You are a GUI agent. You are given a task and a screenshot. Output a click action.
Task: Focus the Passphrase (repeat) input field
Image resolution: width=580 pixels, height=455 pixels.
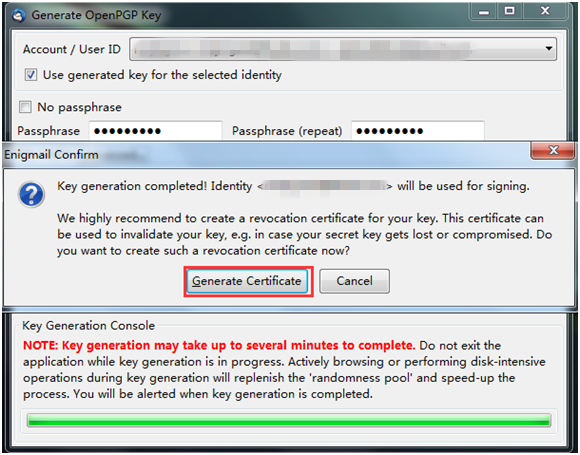pyautogui.click(x=418, y=131)
